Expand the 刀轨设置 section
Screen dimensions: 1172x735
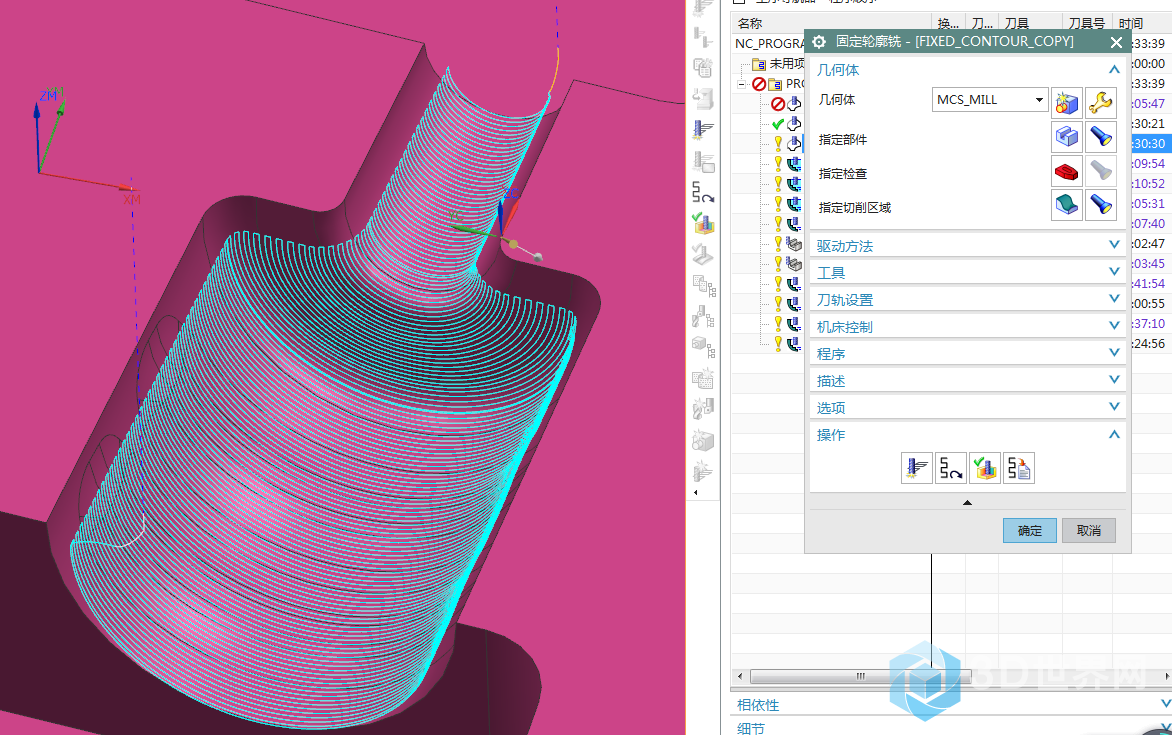point(968,299)
